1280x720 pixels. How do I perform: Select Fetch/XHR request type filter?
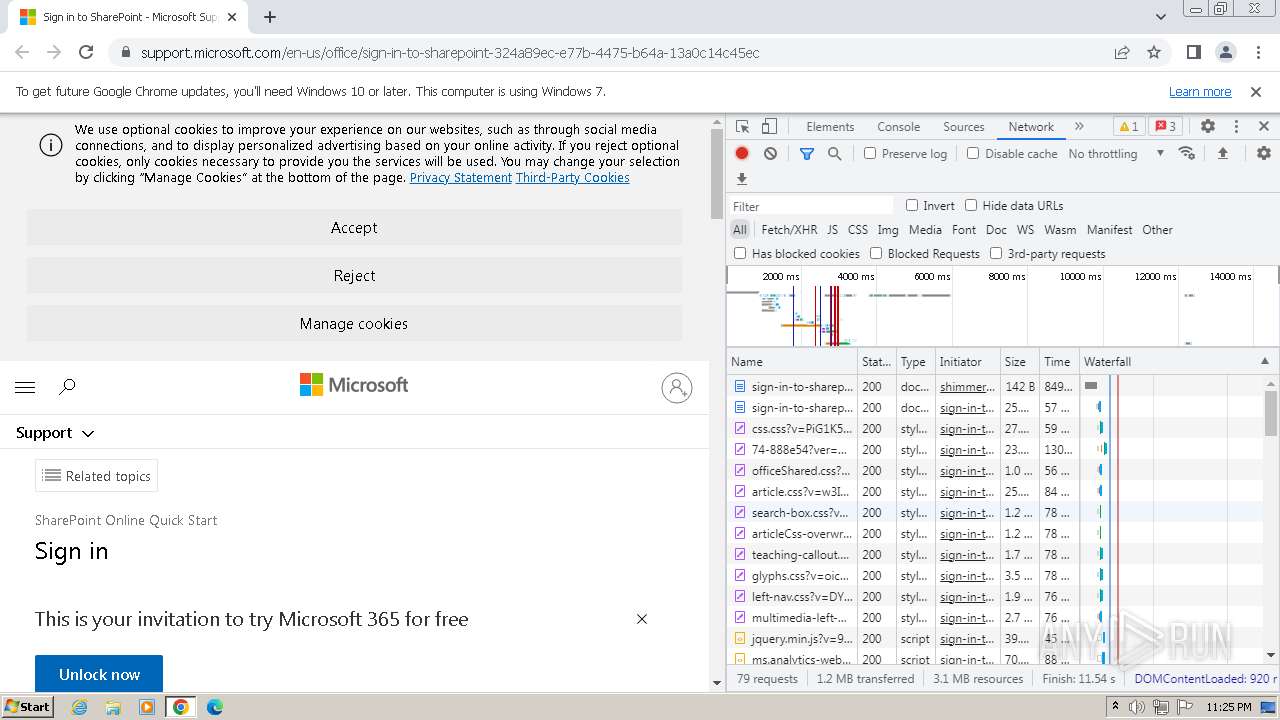(789, 229)
